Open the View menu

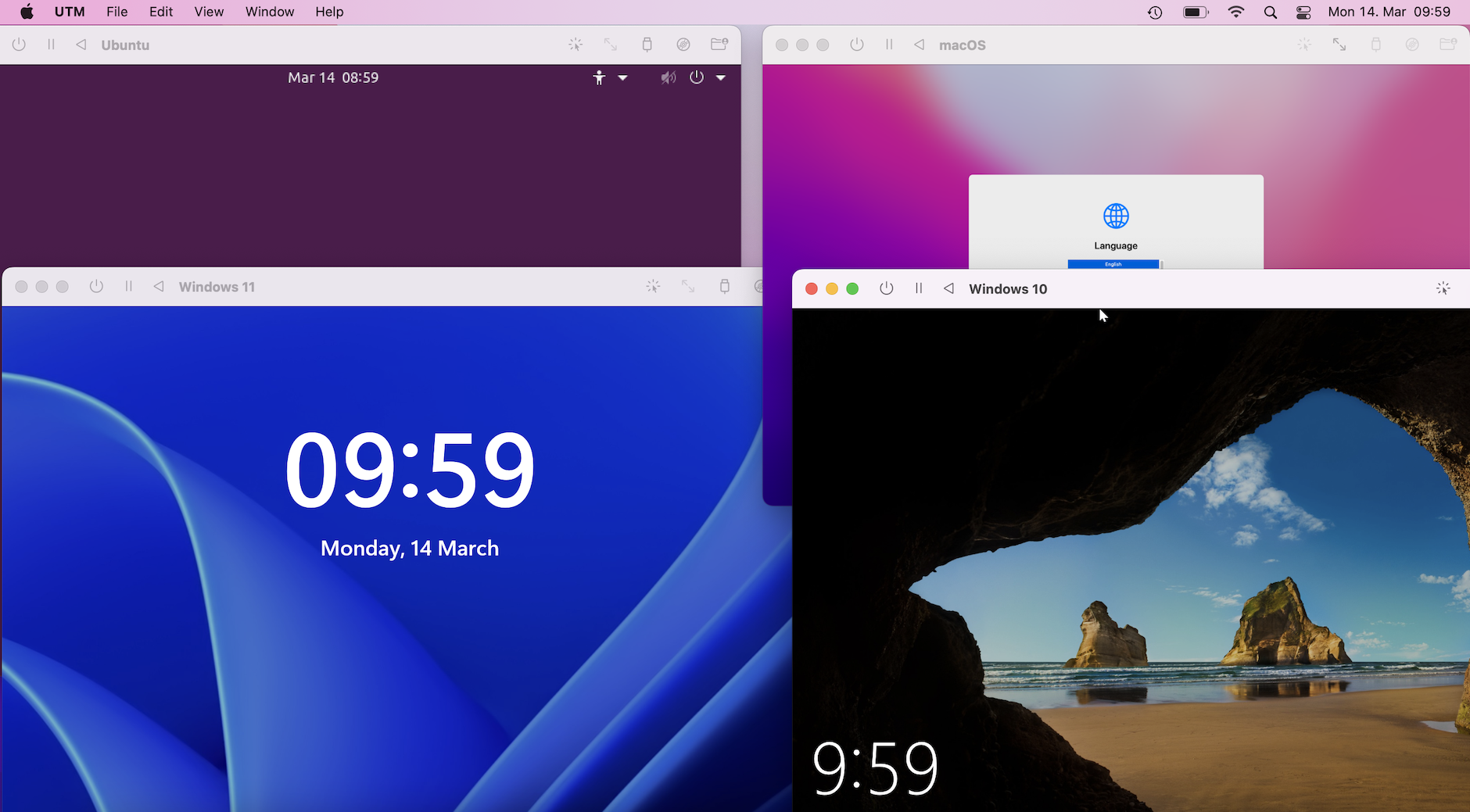[209, 12]
